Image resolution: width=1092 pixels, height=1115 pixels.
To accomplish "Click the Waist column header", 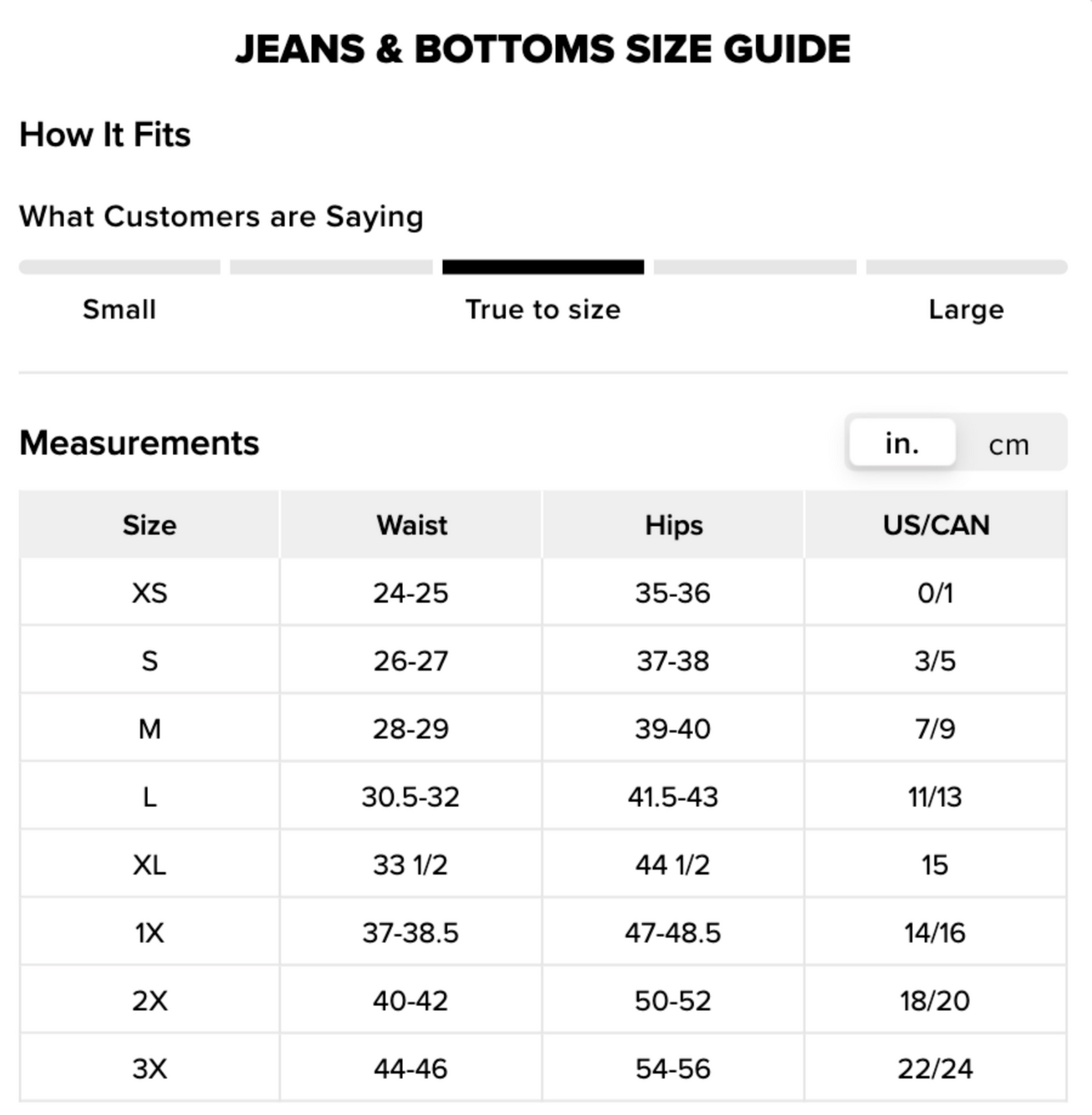I will point(411,524).
